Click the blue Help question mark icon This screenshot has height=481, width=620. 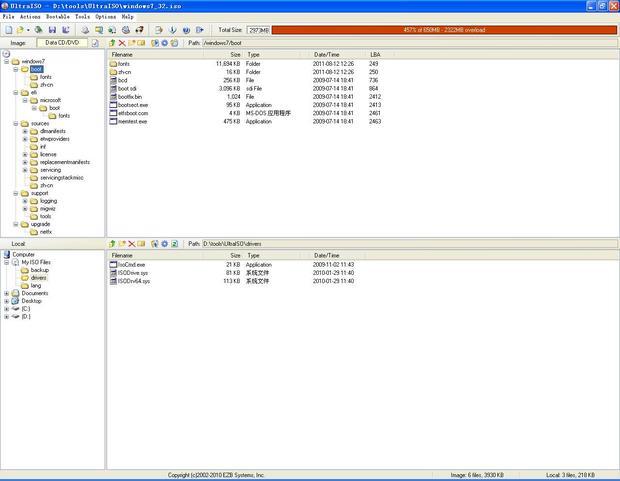[186, 30]
